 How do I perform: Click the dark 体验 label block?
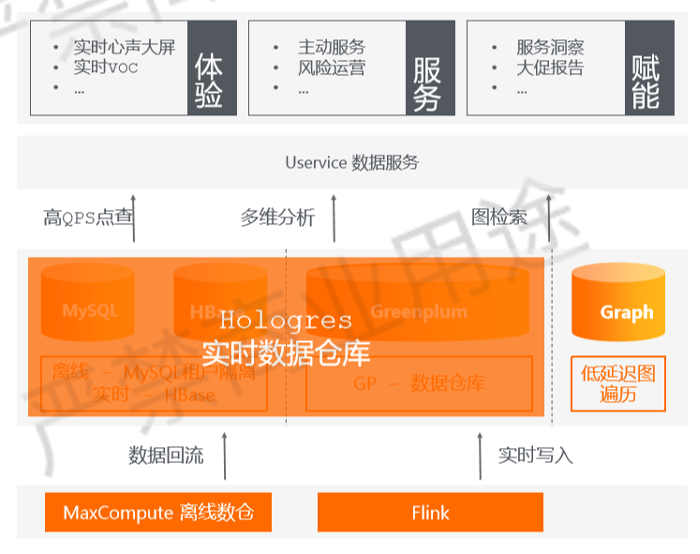[x=212, y=68]
